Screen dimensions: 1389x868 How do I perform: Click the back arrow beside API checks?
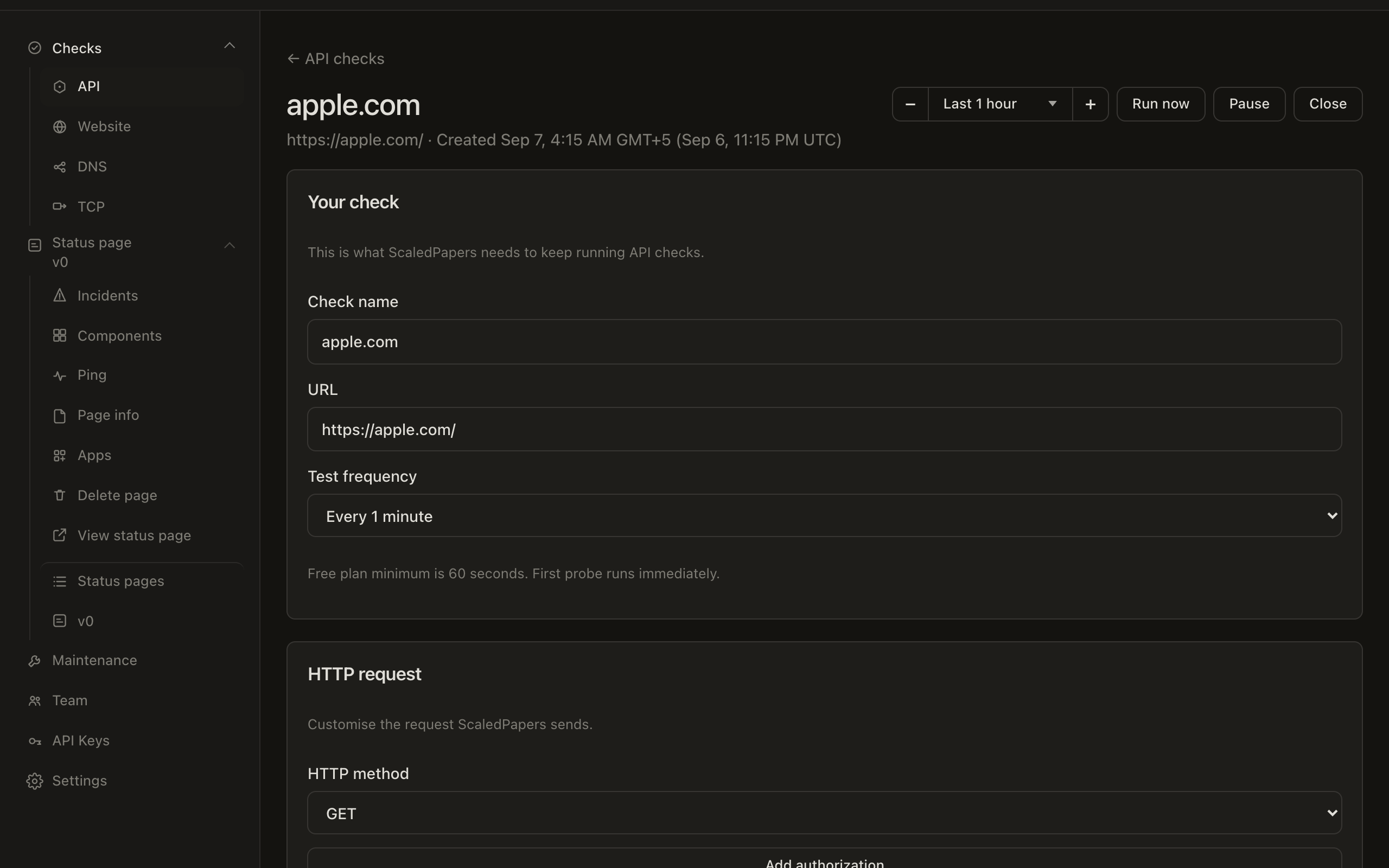pyautogui.click(x=294, y=59)
